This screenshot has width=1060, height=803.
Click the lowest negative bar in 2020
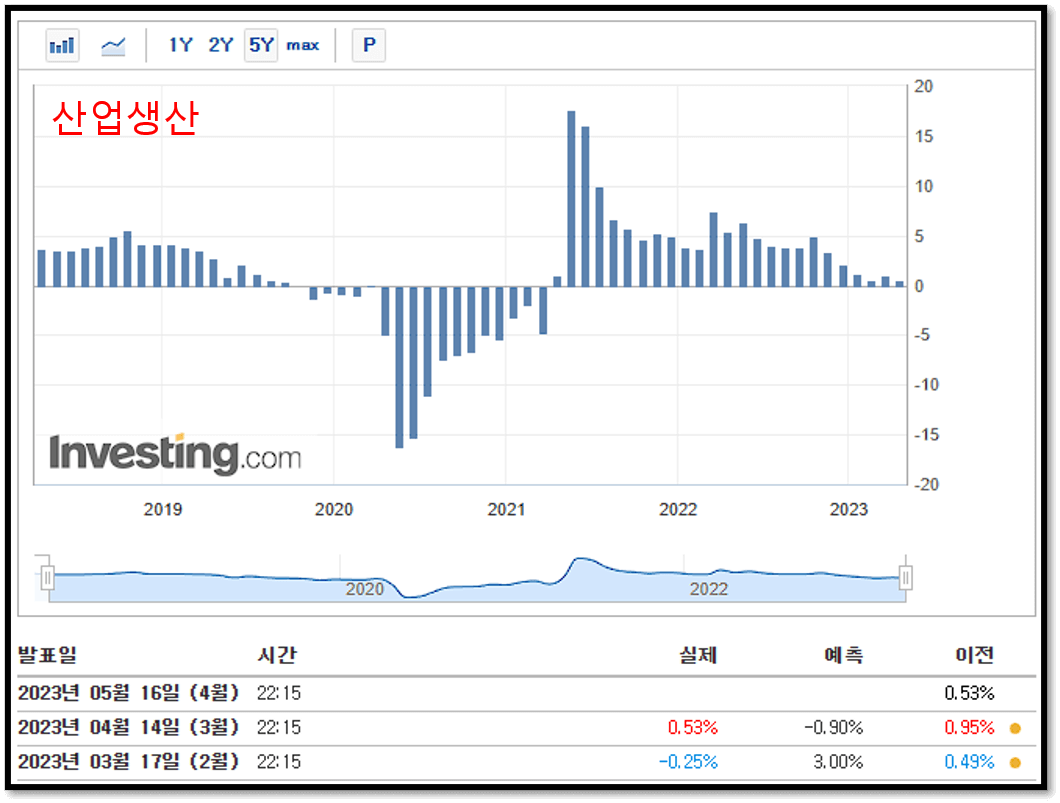pyautogui.click(x=400, y=367)
